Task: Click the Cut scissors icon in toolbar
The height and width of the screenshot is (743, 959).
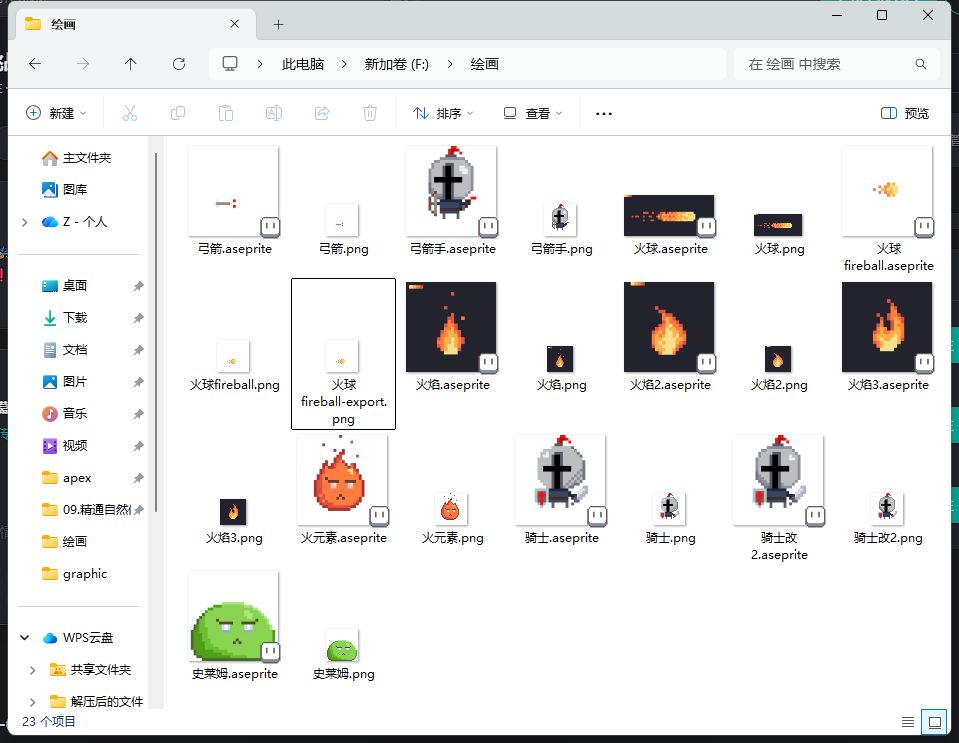Action: click(130, 113)
